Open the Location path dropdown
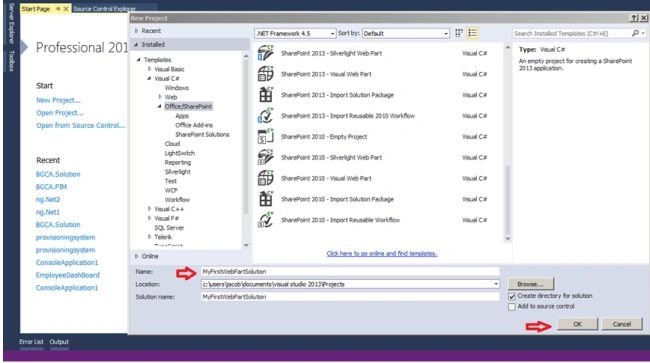This screenshot has width=650, height=363. pyautogui.click(x=496, y=284)
